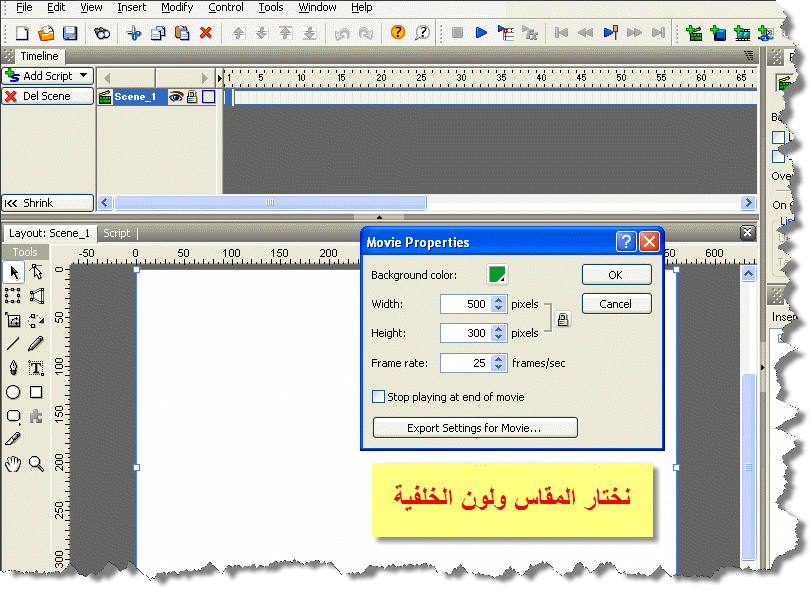Increase Width using the up arrow
The image size is (811, 590).
click(498, 299)
